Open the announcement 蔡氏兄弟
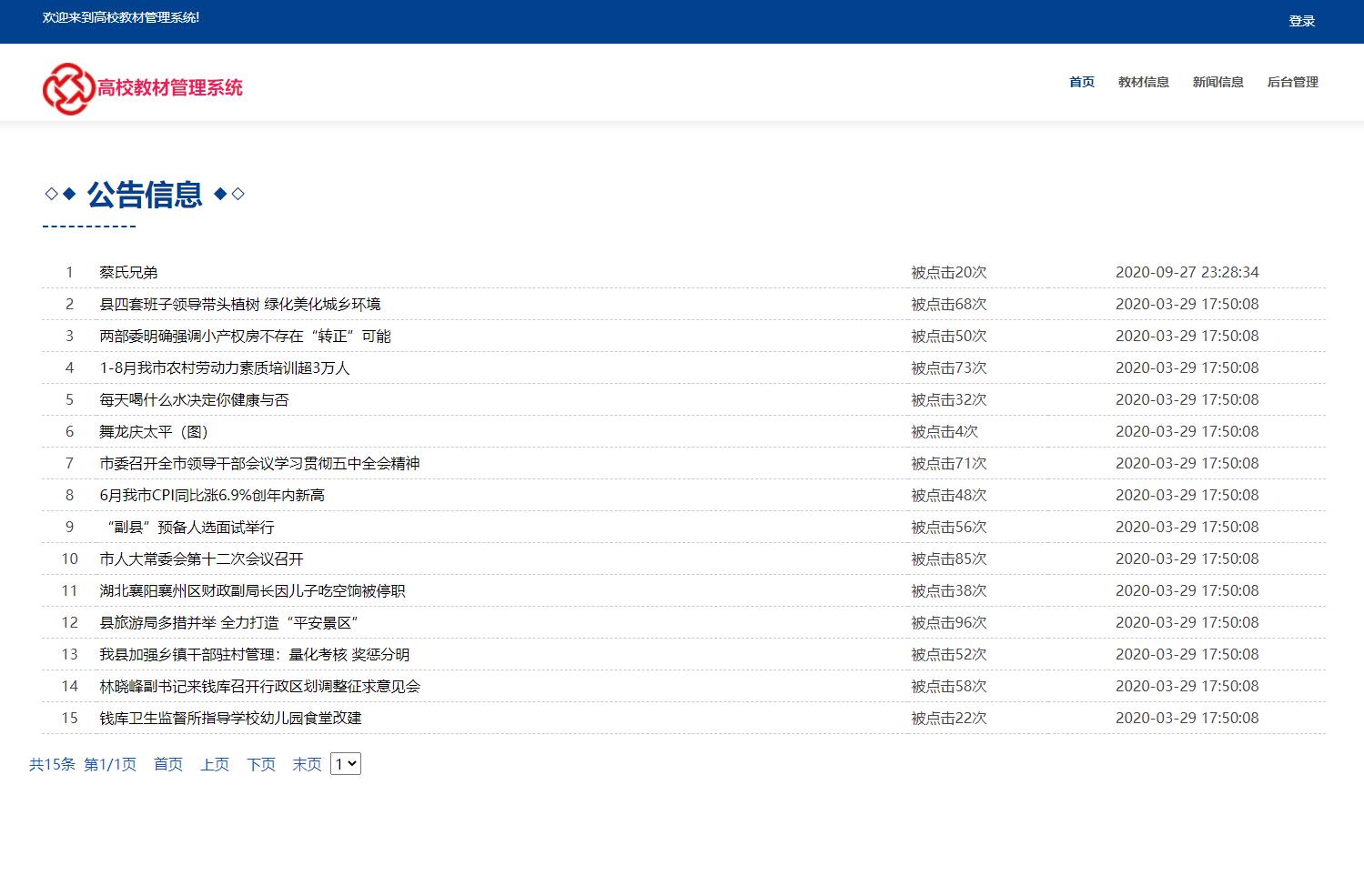 (127, 272)
